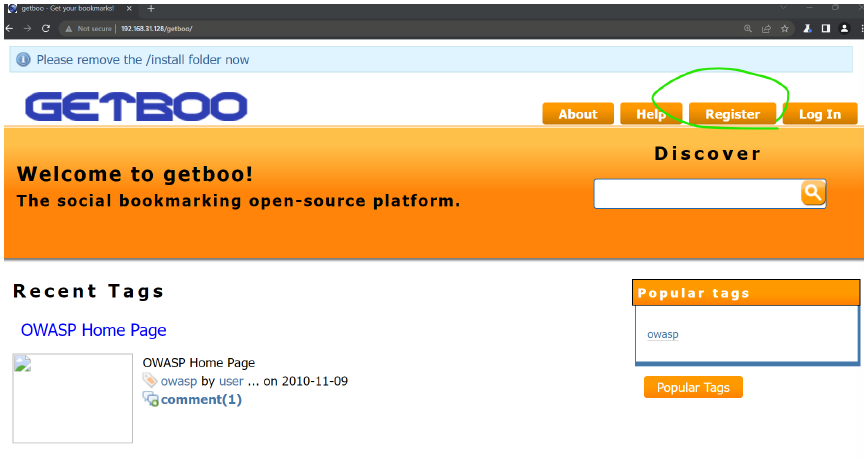This screenshot has width=868, height=464.
Task: Click the owasp tag under the bookmark
Action: point(179,381)
